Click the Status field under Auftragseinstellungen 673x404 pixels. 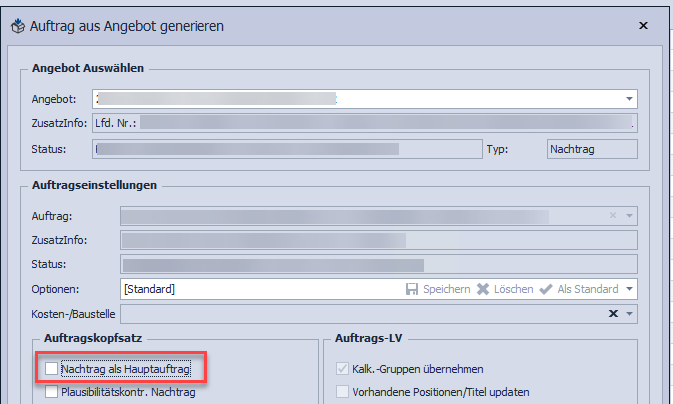(x=378, y=264)
